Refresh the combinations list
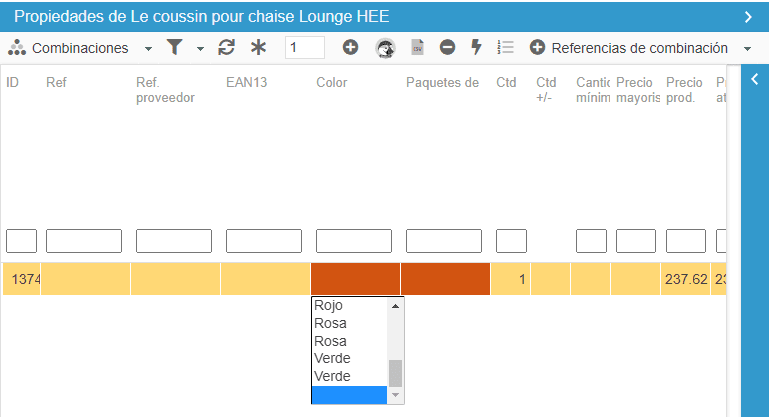 227,48
